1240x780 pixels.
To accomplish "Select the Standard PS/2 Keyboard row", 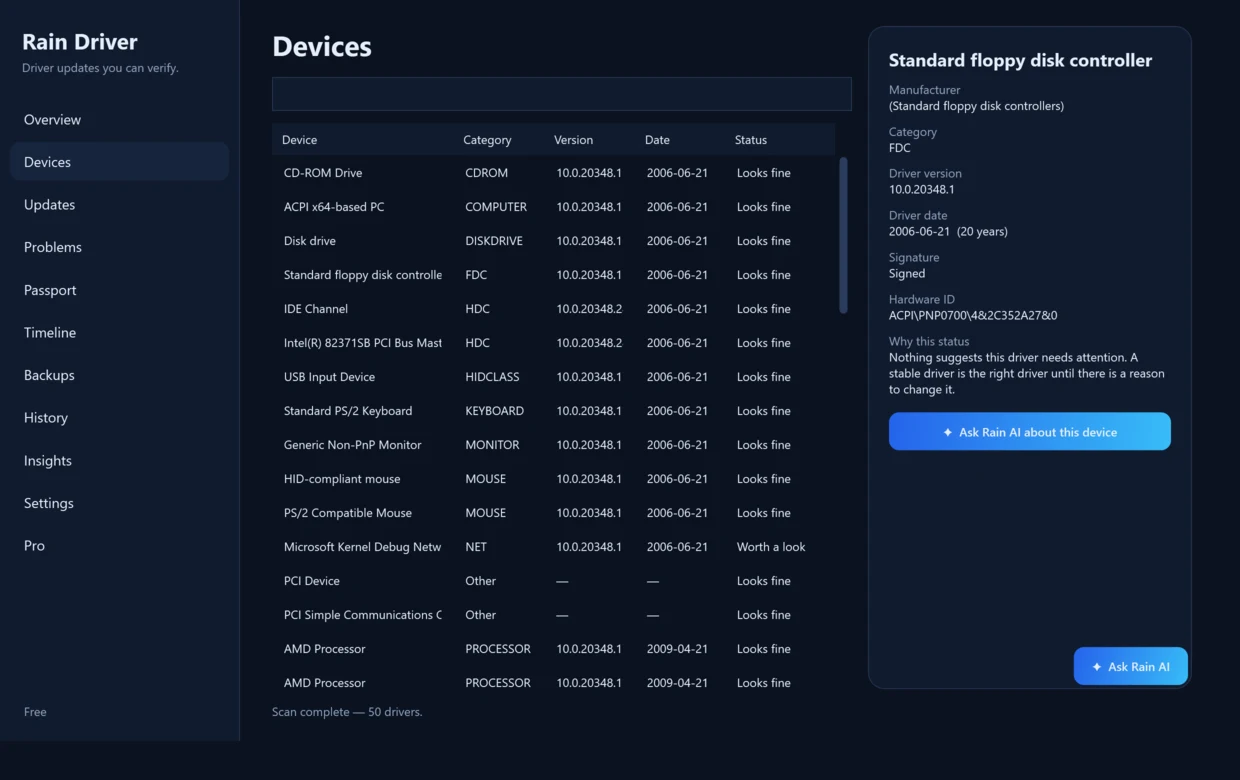I will pyautogui.click(x=553, y=411).
